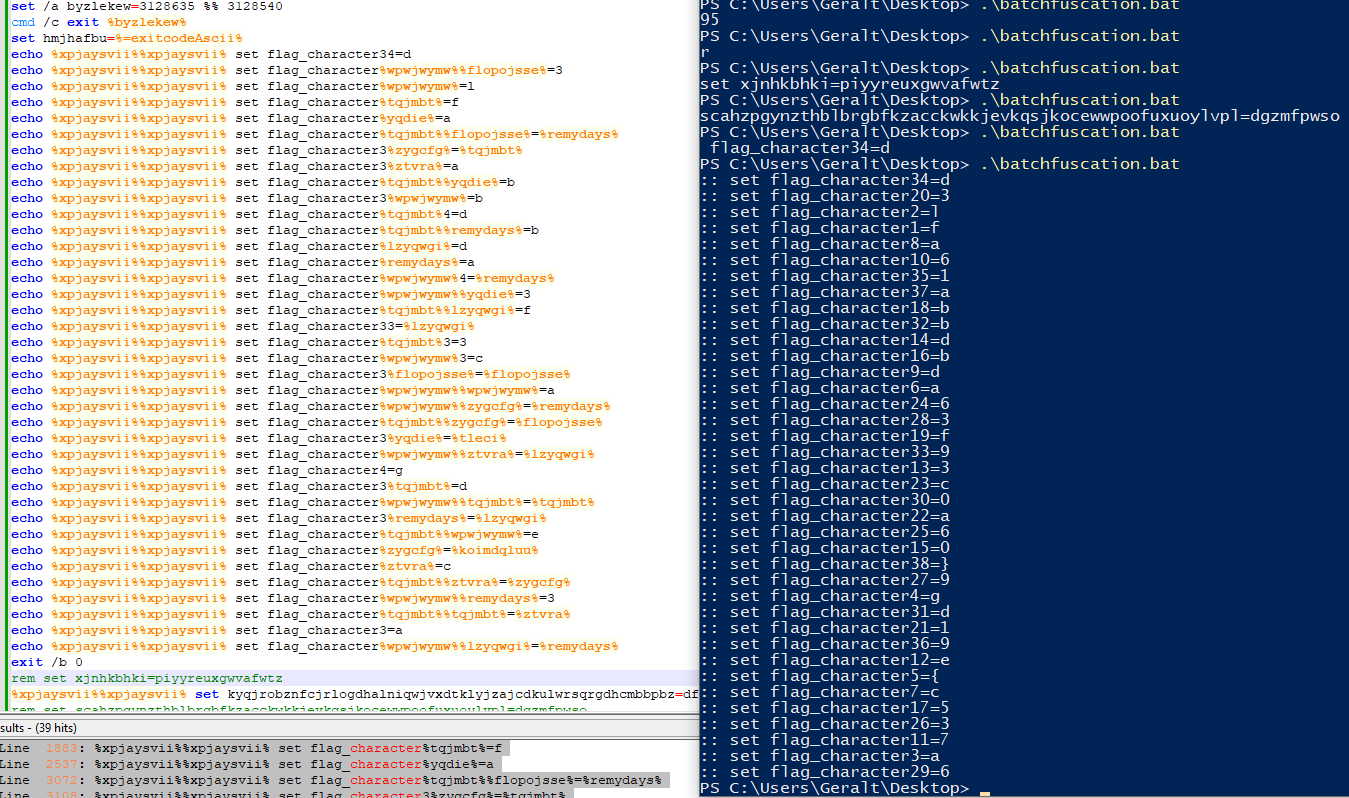This screenshot has width=1349, height=798.
Task: Click PowerShell output ':: set flag_character14=d'
Action: tap(826, 340)
